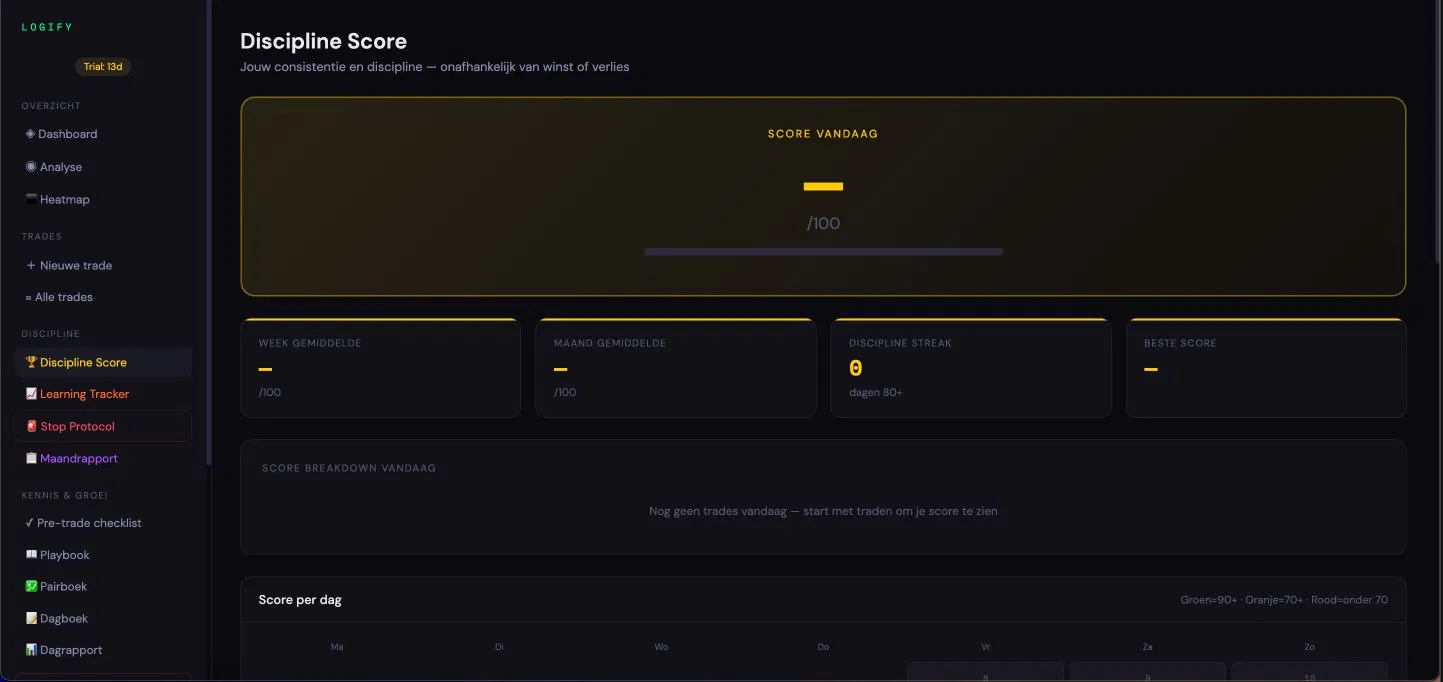Click the Zo day column header

tap(1310, 647)
